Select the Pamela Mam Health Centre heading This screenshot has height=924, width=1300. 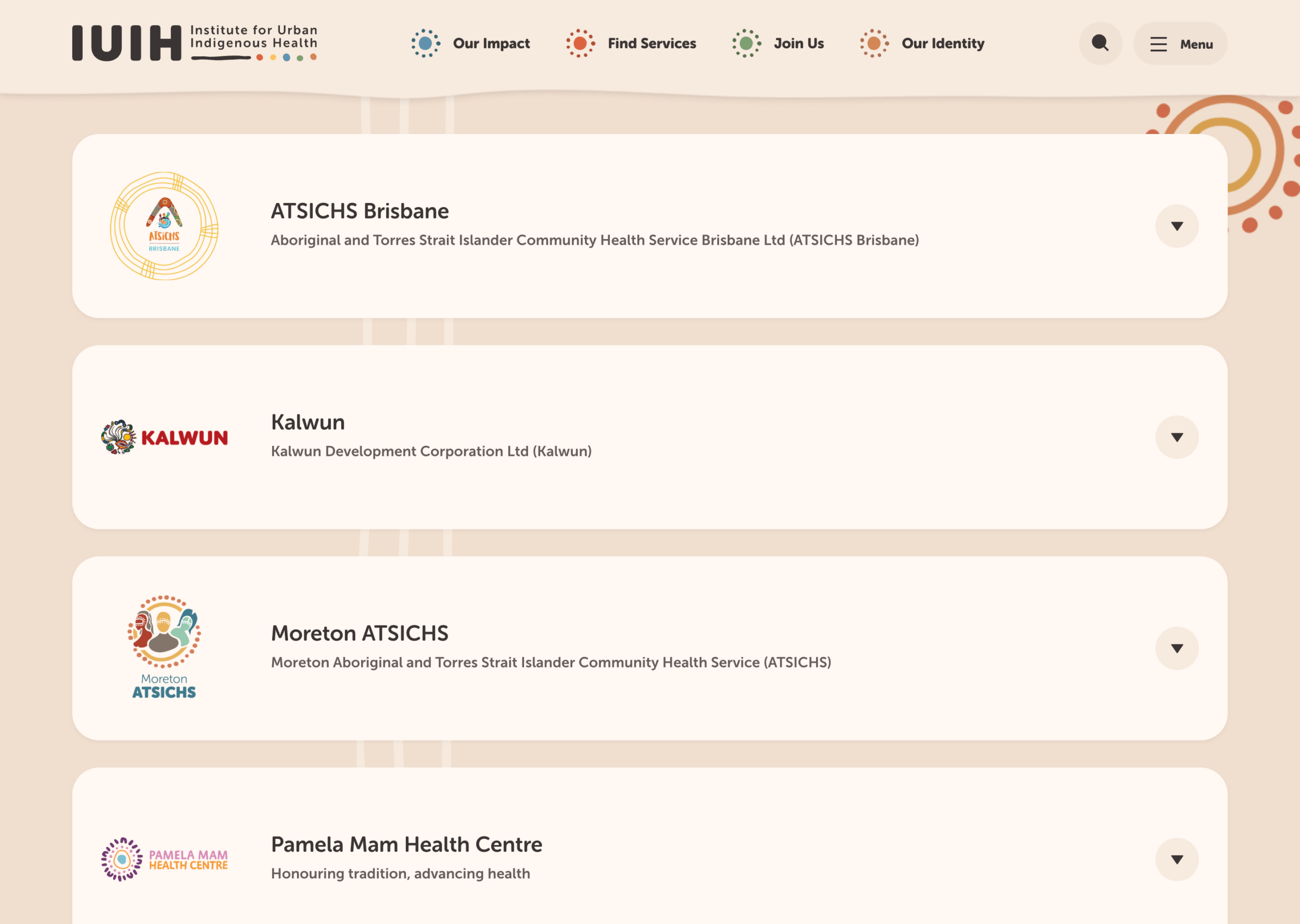406,844
